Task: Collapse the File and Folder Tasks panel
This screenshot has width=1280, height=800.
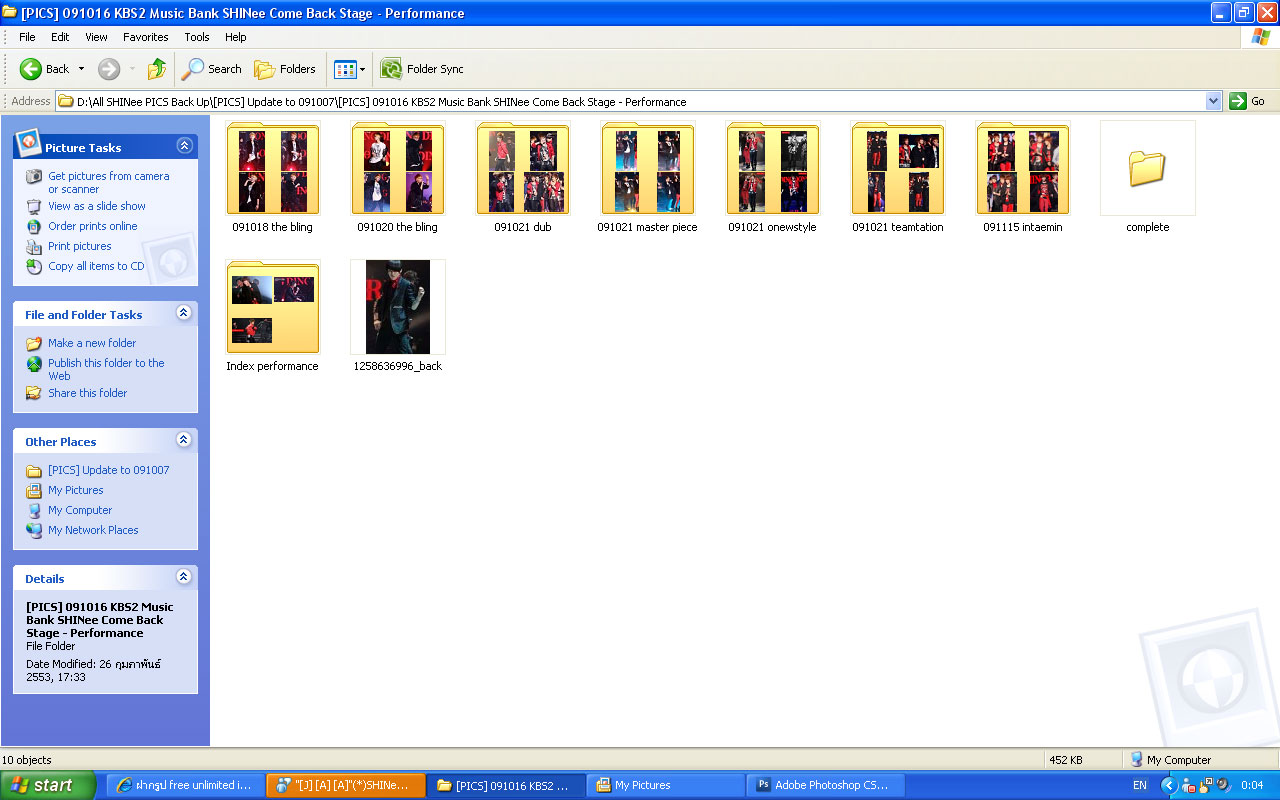Action: [184, 313]
